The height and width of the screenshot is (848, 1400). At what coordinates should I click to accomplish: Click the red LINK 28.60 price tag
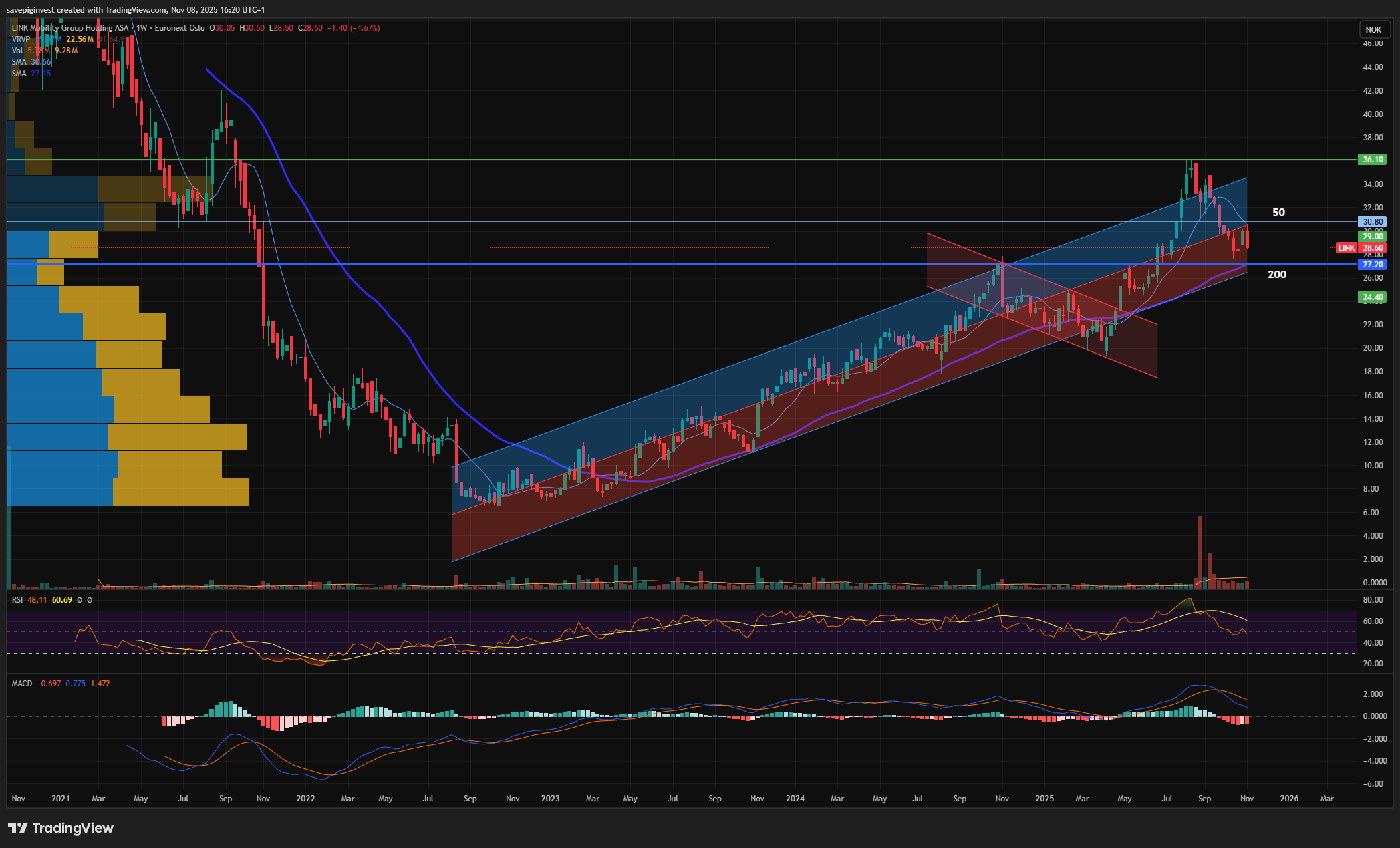pos(1361,248)
